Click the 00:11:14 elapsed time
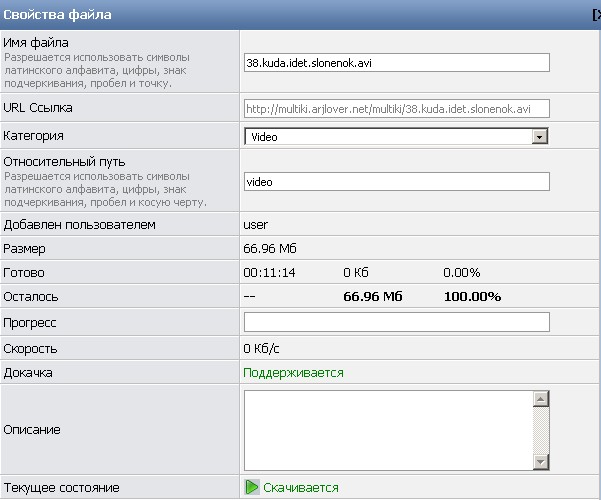 pyautogui.click(x=269, y=273)
